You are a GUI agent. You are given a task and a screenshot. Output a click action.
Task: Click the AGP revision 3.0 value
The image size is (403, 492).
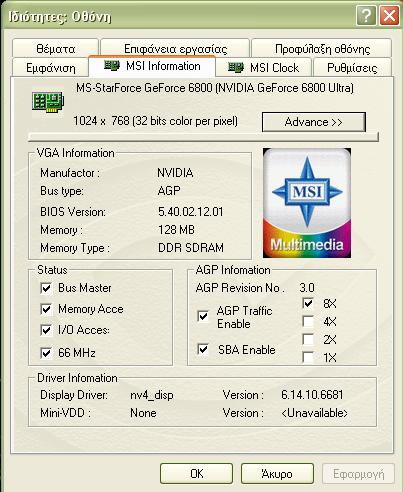coord(307,287)
